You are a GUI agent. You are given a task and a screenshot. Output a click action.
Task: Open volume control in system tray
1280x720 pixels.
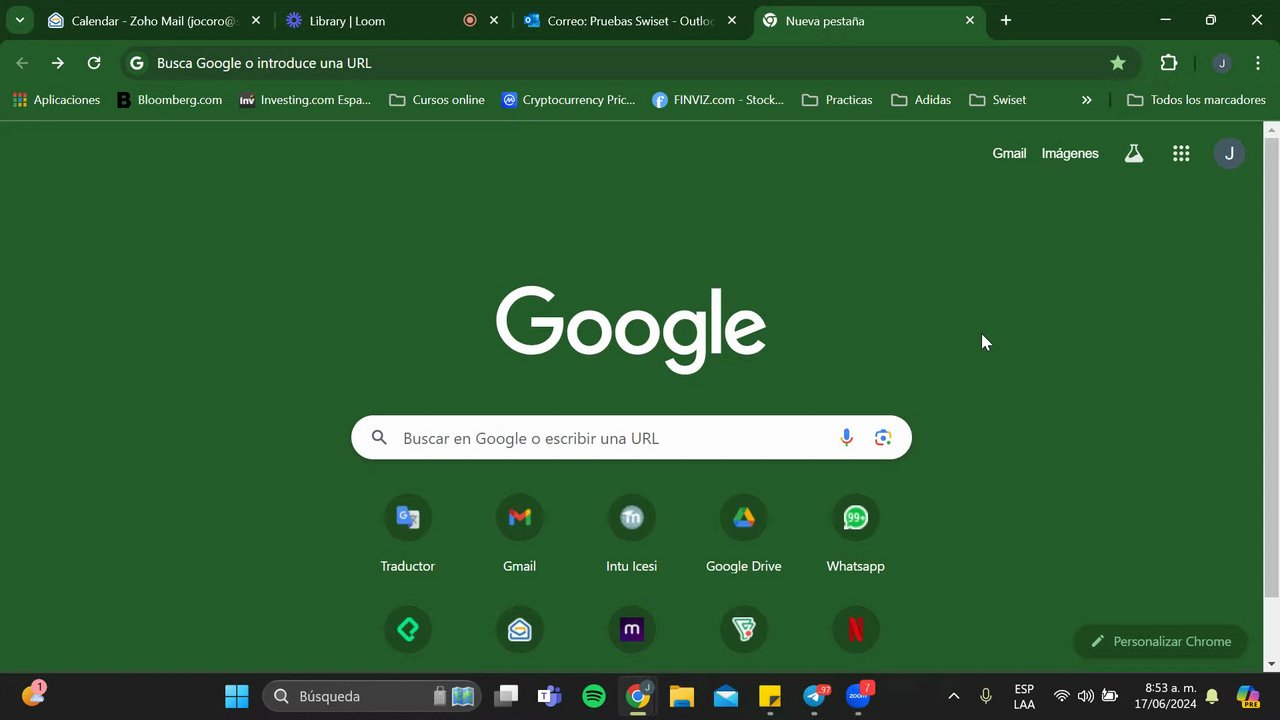(1086, 696)
